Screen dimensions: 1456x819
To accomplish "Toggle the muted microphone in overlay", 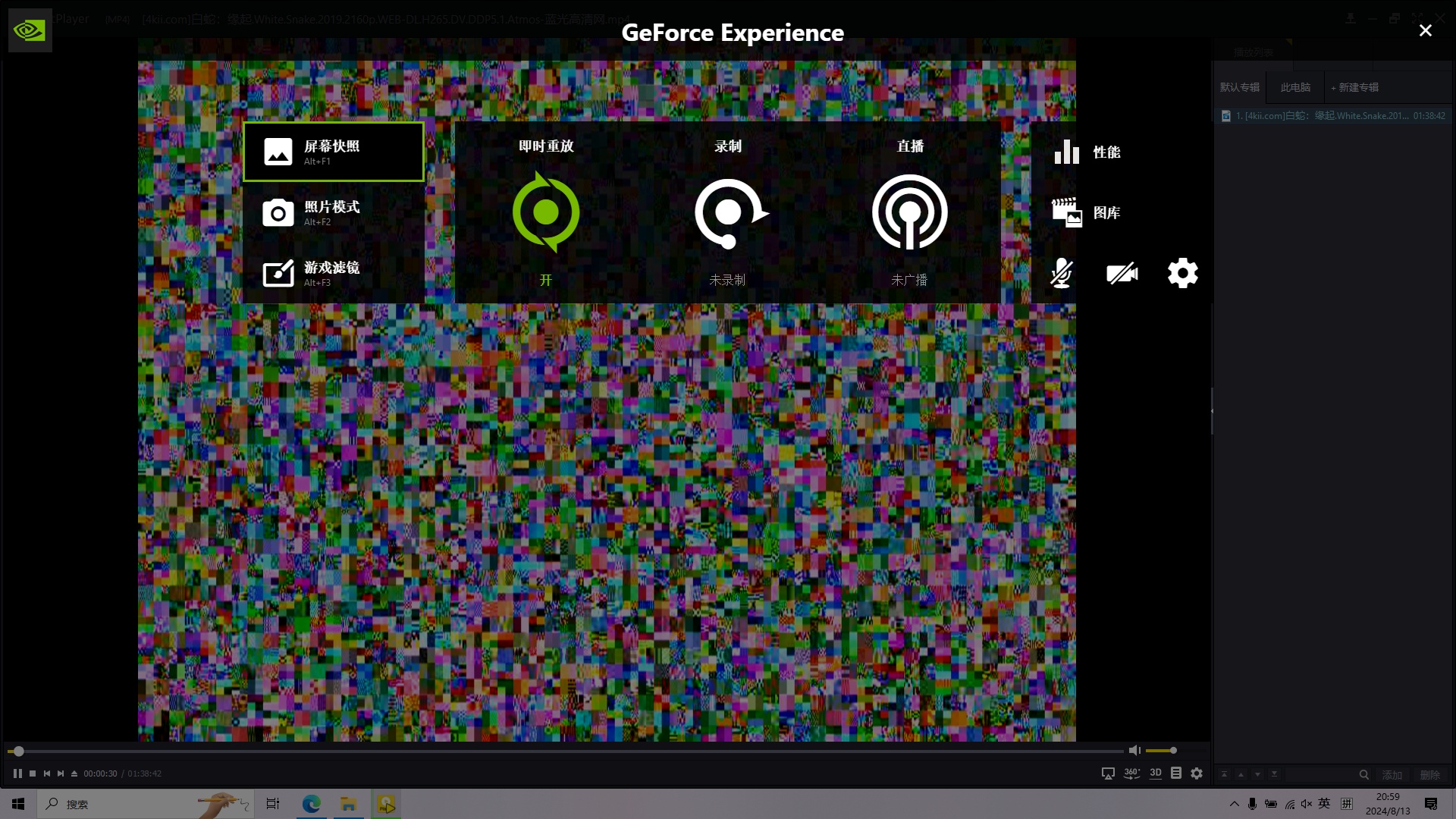I will 1062,273.
